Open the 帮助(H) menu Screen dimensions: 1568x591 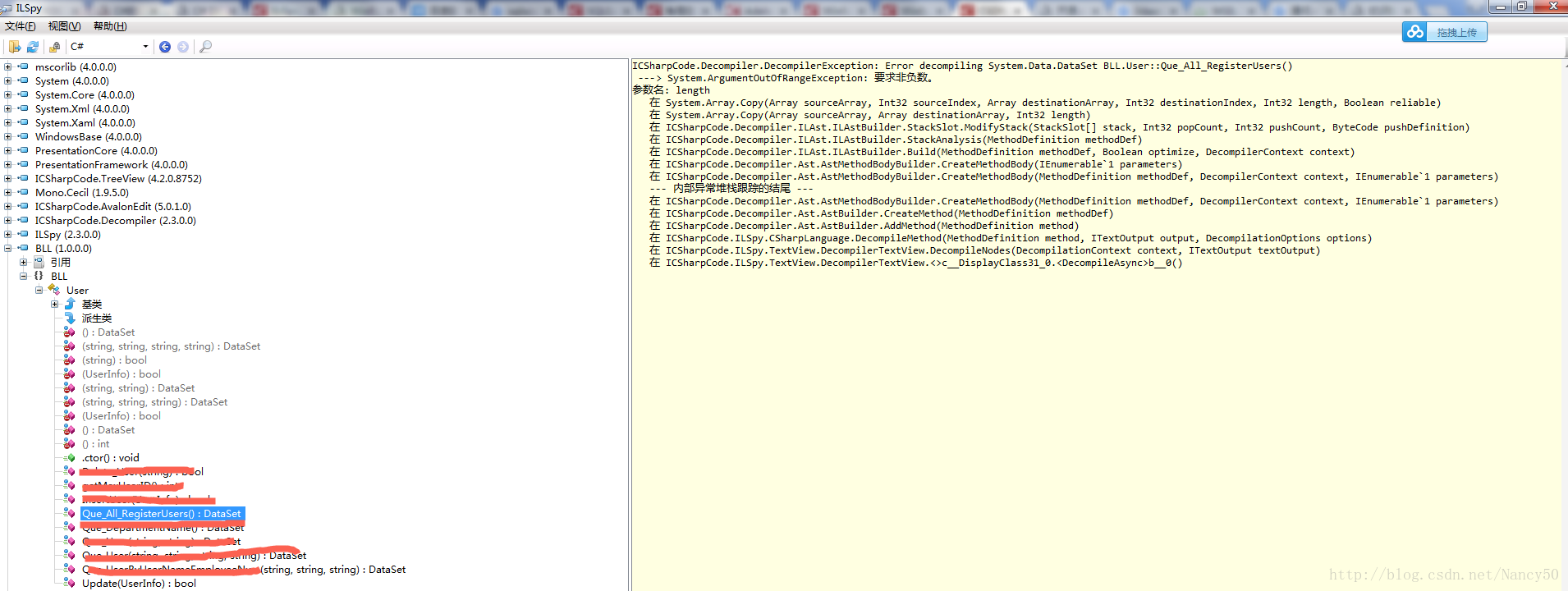click(110, 26)
